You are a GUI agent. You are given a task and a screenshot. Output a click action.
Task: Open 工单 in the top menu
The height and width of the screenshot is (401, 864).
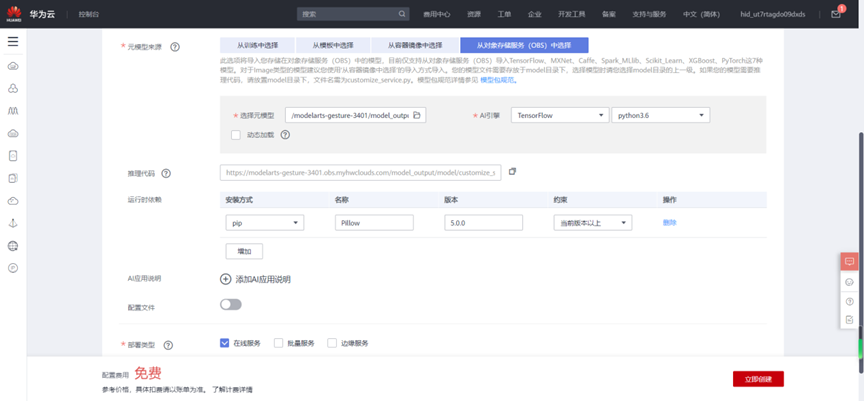[504, 14]
